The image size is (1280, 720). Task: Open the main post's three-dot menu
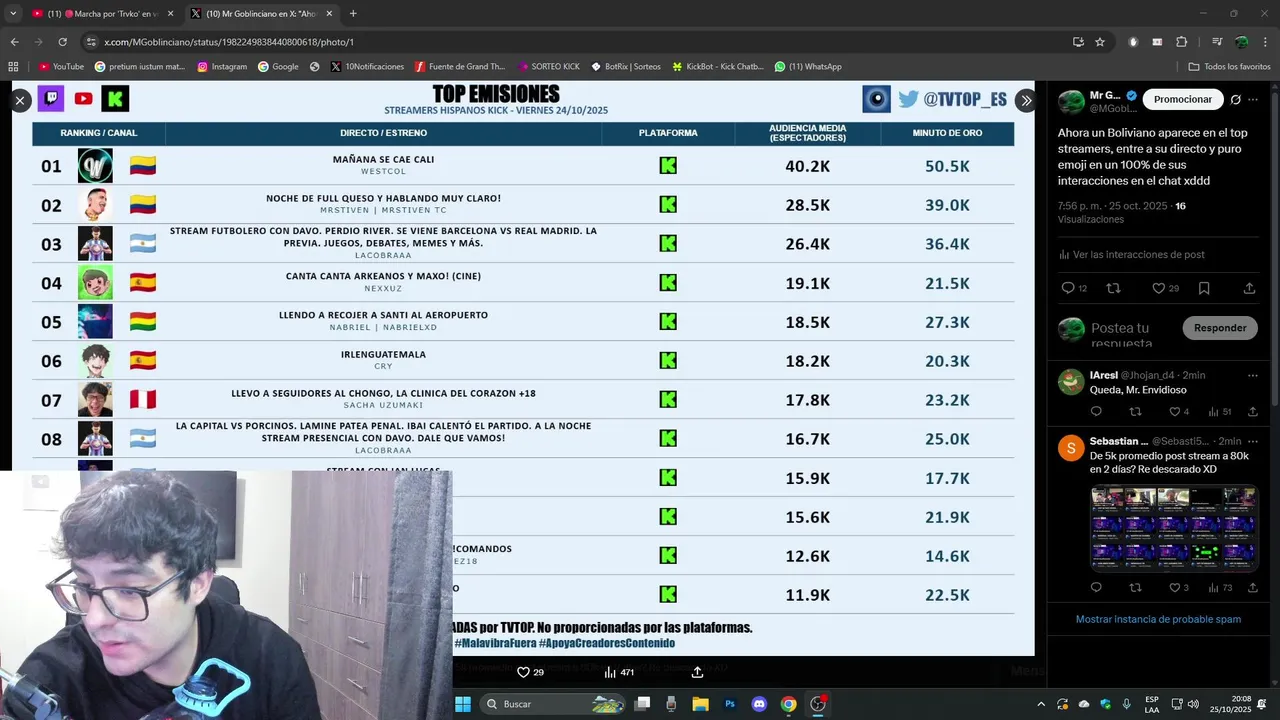pyautogui.click(x=1253, y=100)
